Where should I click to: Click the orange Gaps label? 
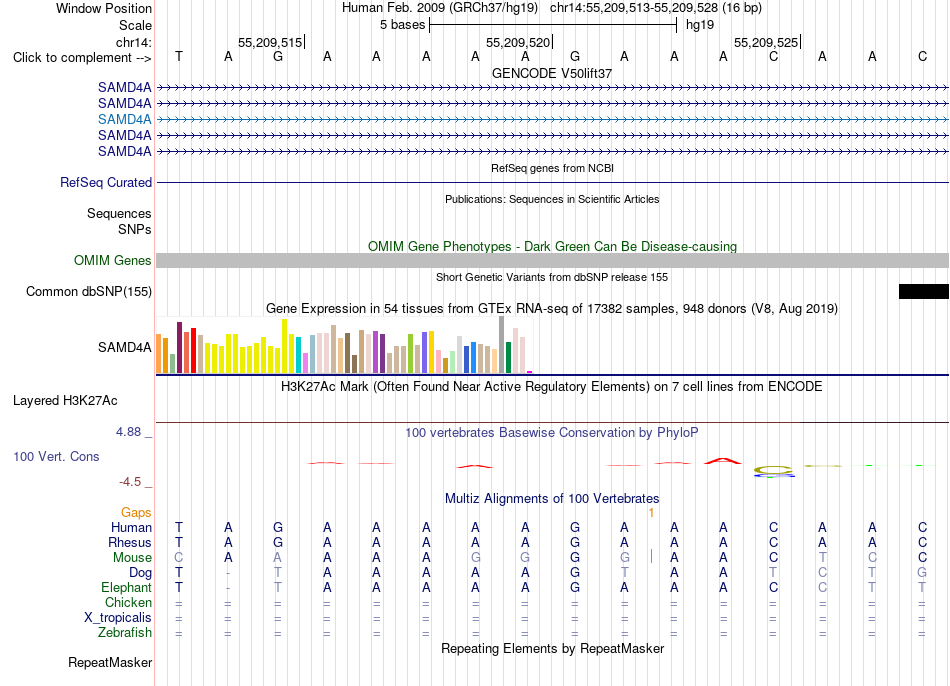coord(136,513)
